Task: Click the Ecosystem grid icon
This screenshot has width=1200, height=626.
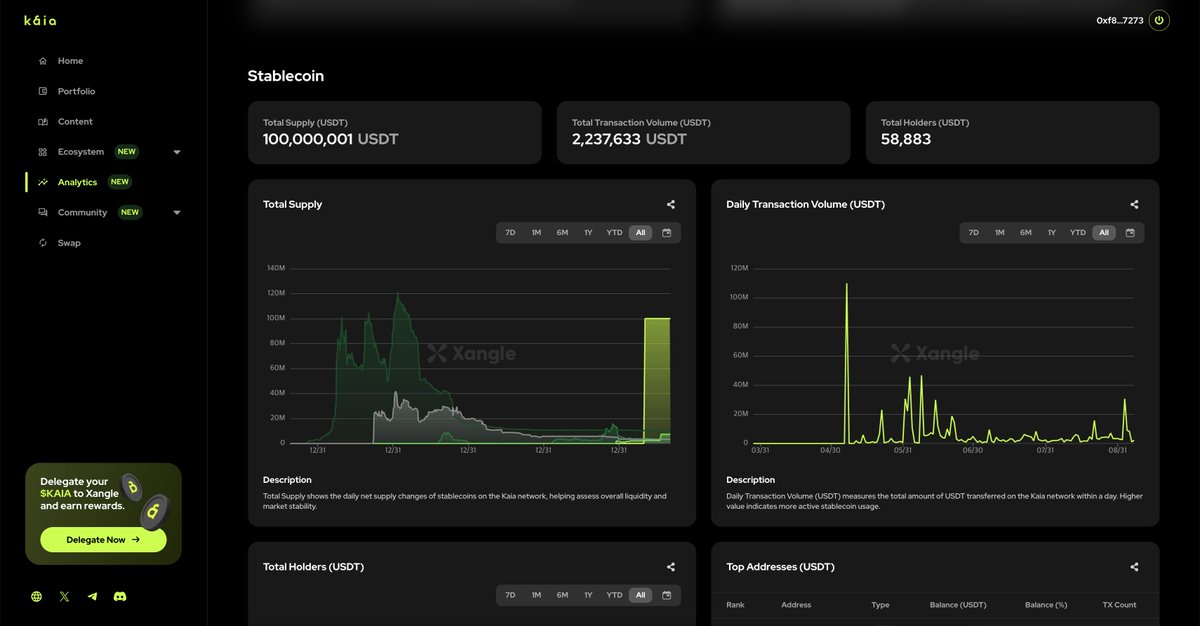Action: (x=43, y=152)
